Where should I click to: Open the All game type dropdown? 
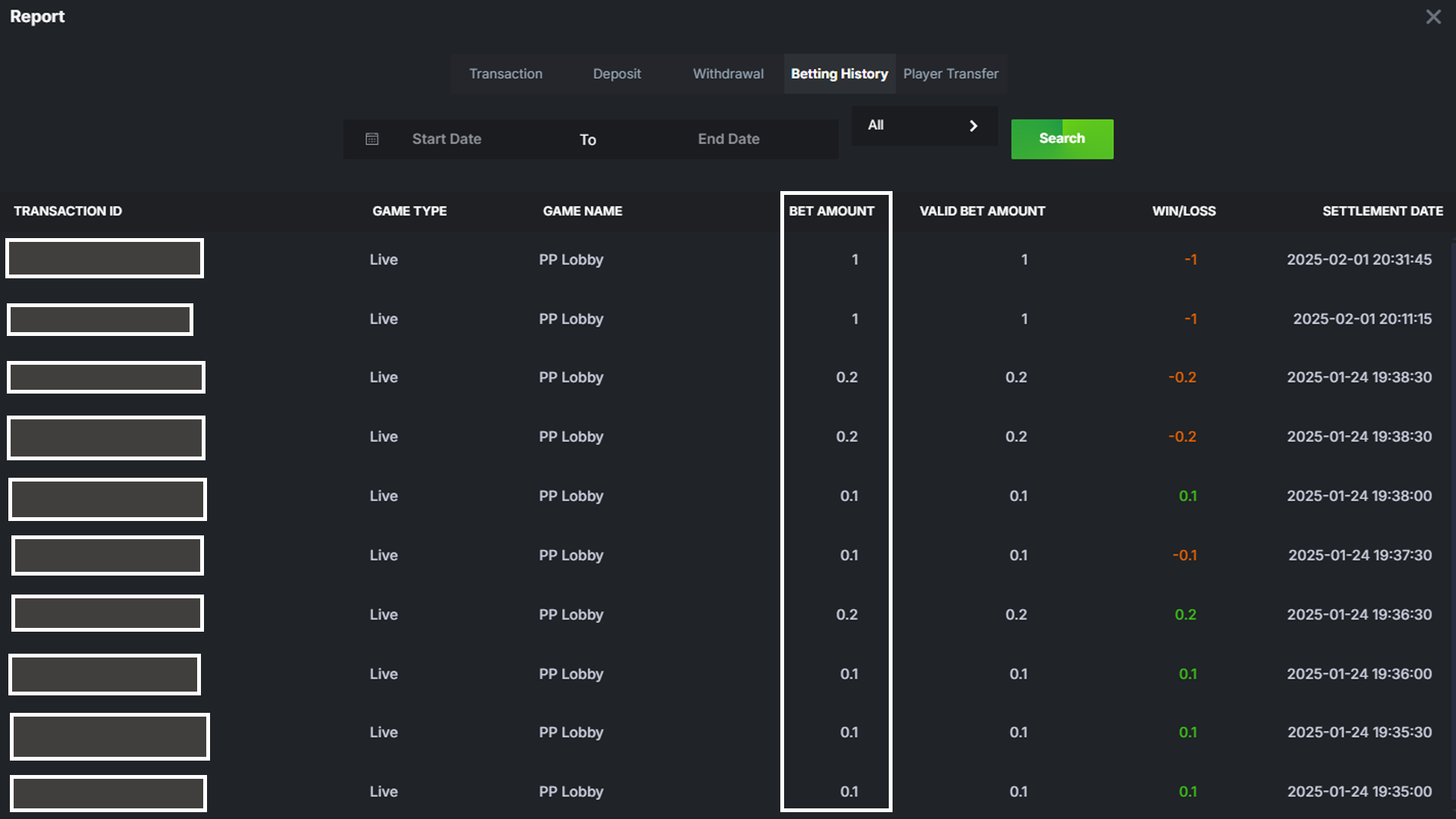click(x=910, y=125)
